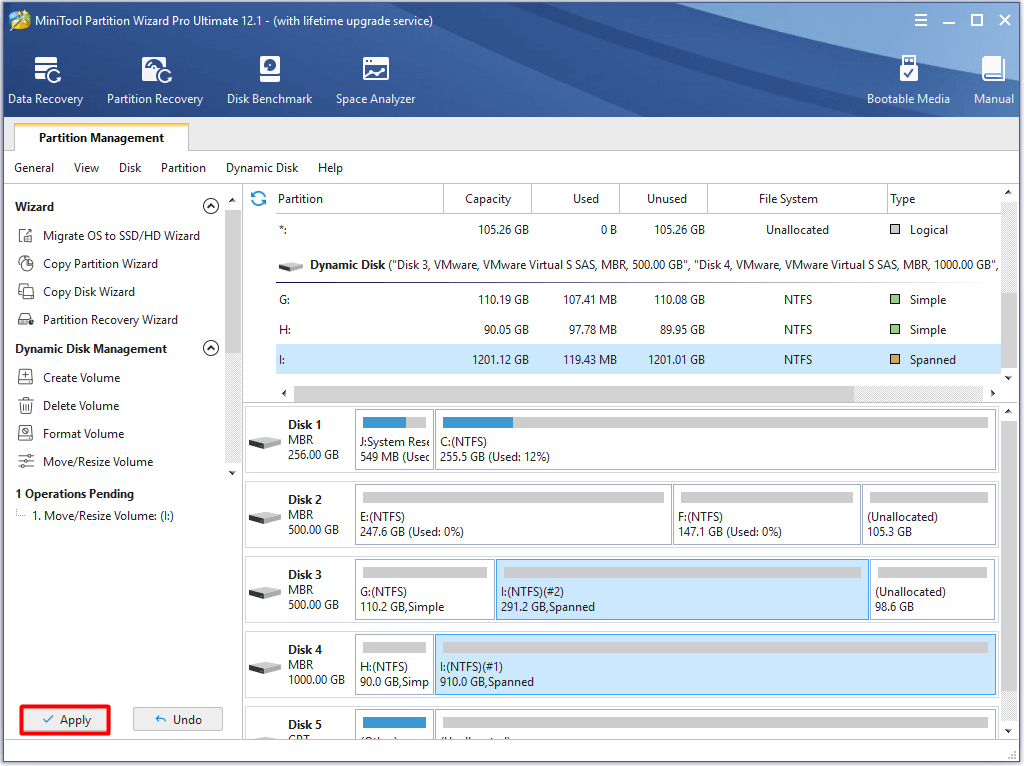
Task: Apply the pending operations
Action: coord(65,720)
